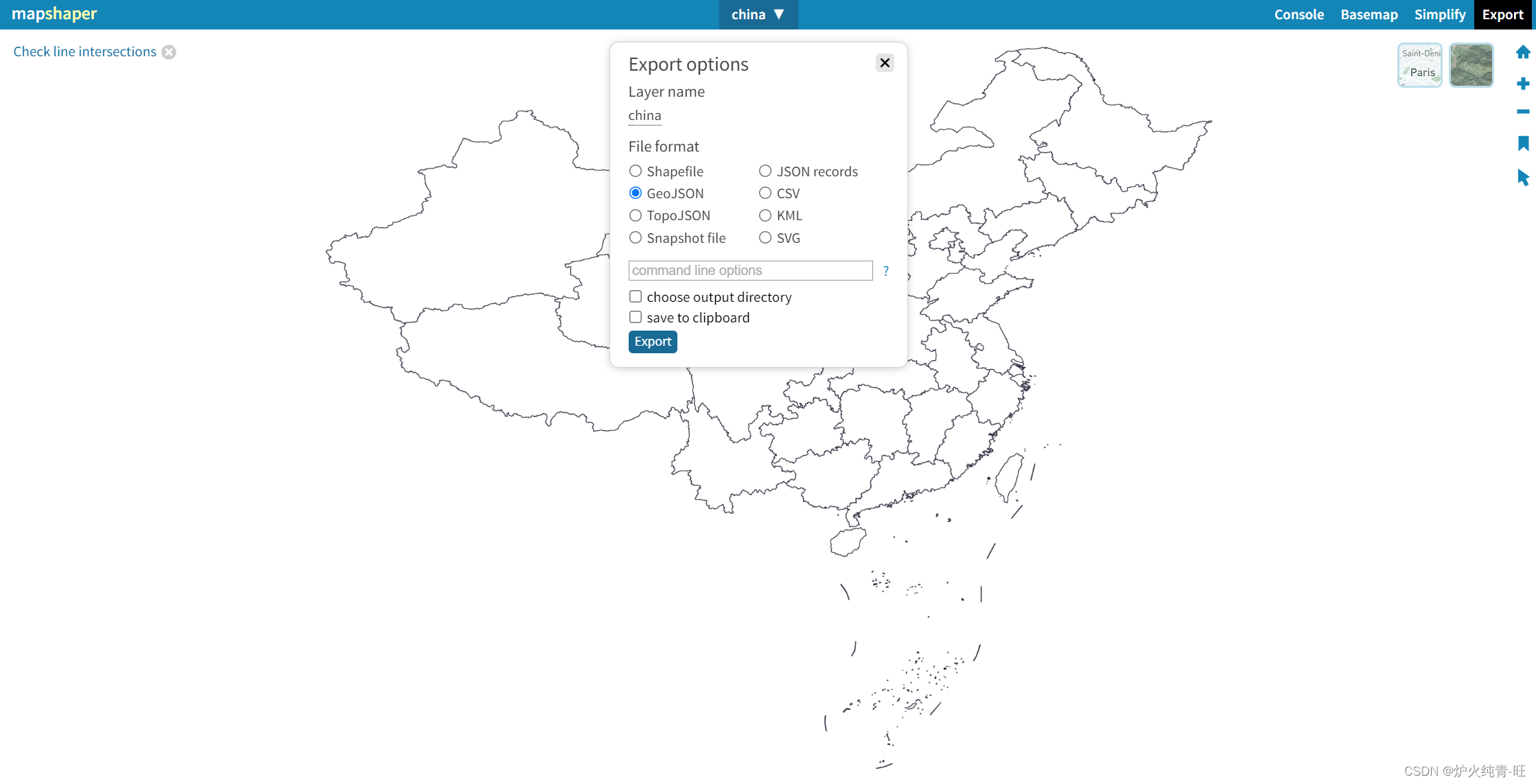Zoom in using the plus icon
1536x784 pixels.
coord(1523,82)
